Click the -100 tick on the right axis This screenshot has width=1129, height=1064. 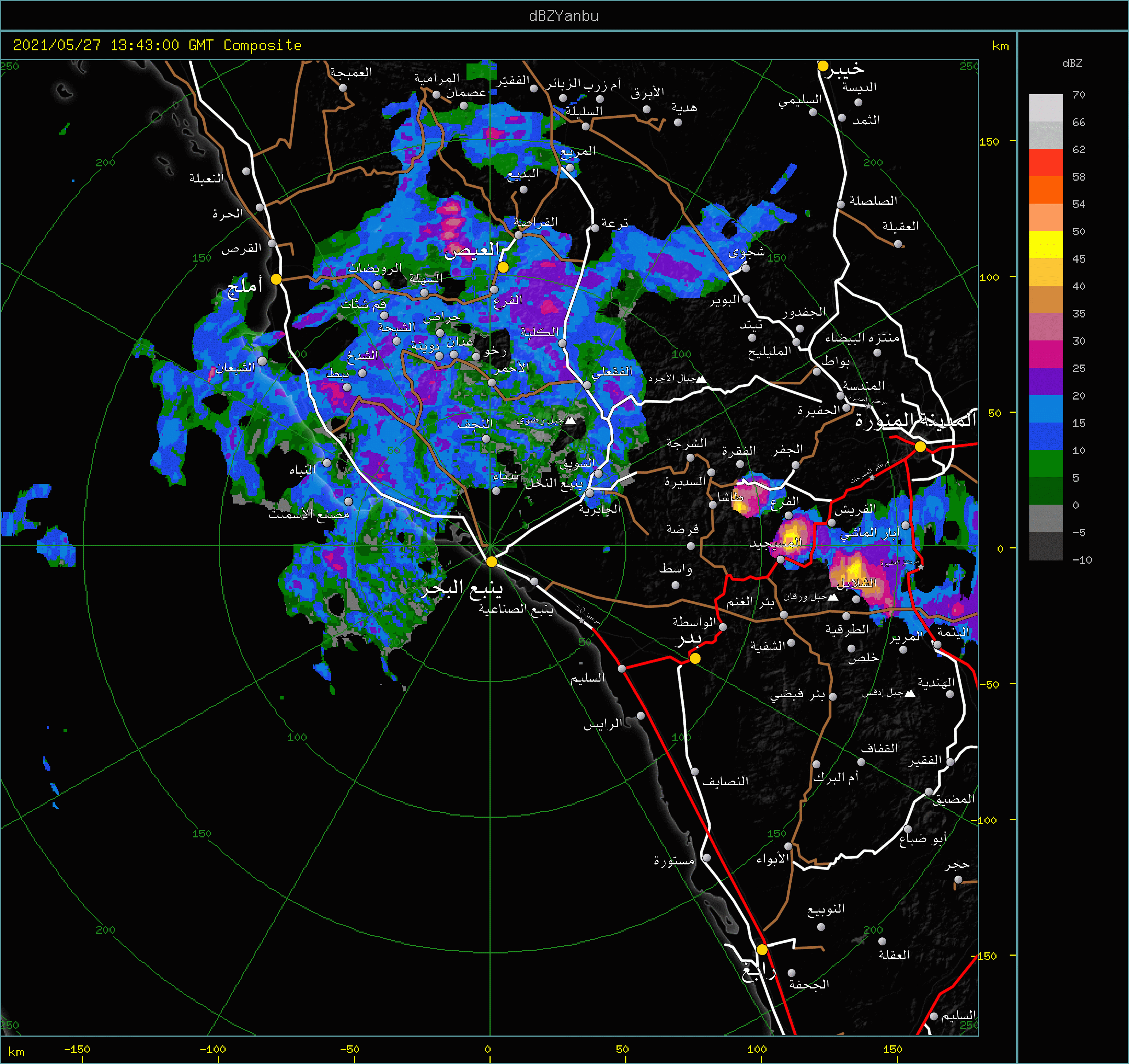coord(984,820)
